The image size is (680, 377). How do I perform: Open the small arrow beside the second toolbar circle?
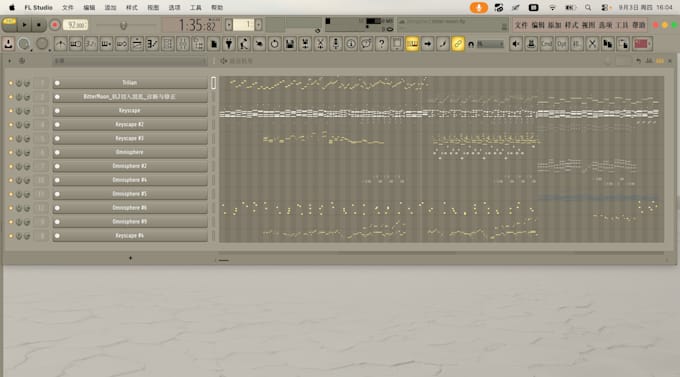point(49,50)
